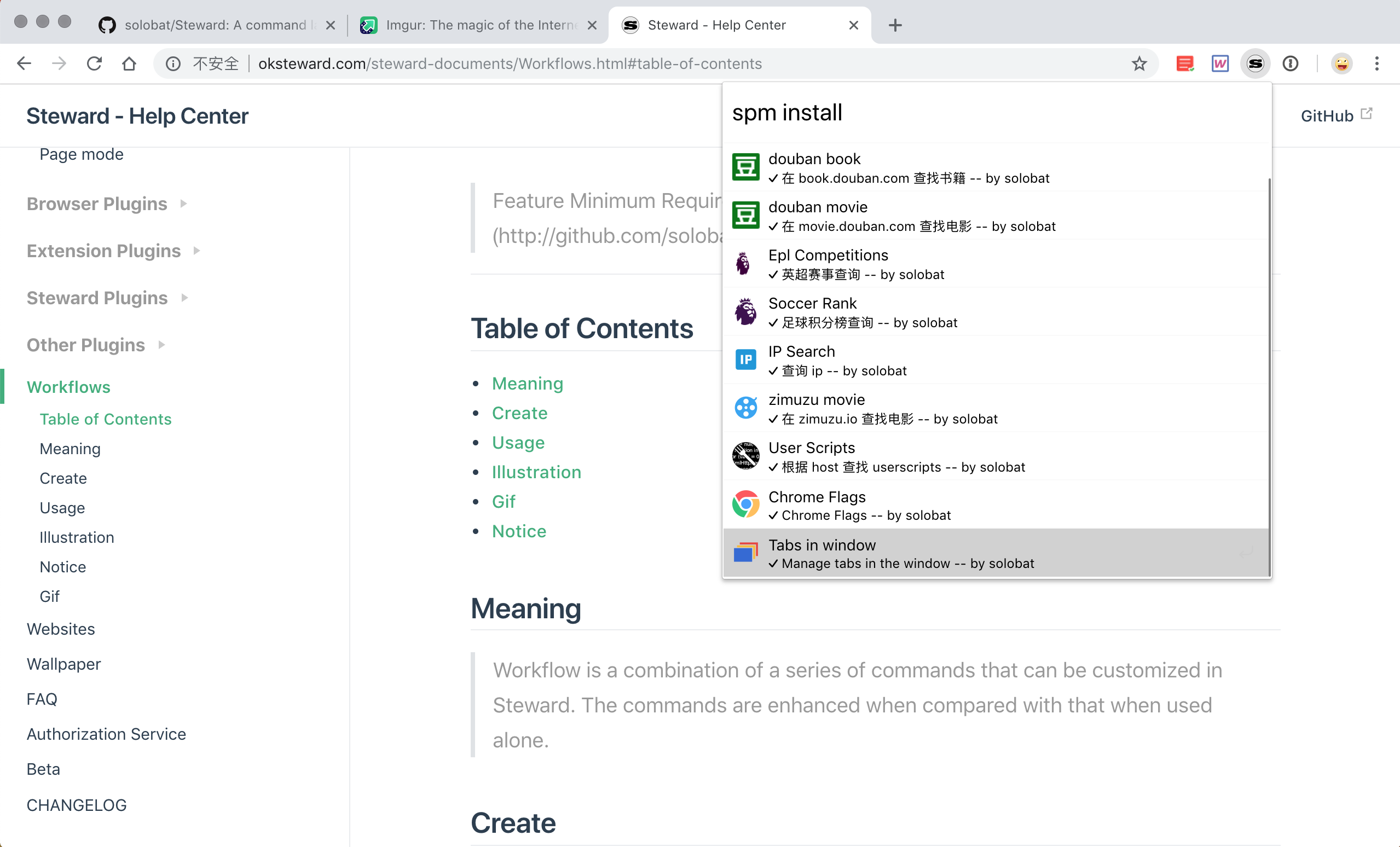Screen dimensions: 1400x847
Task: Click the Tabs in window plugin icon
Action: click(x=745, y=553)
